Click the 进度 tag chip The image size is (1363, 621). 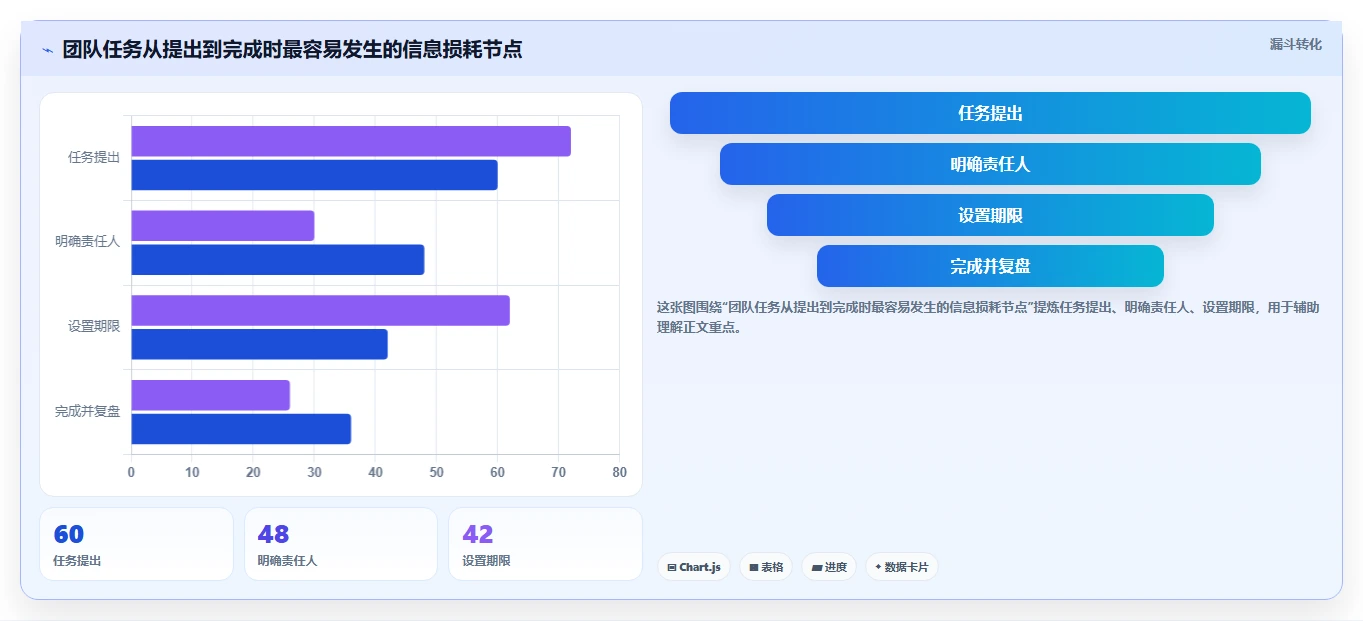pos(829,567)
